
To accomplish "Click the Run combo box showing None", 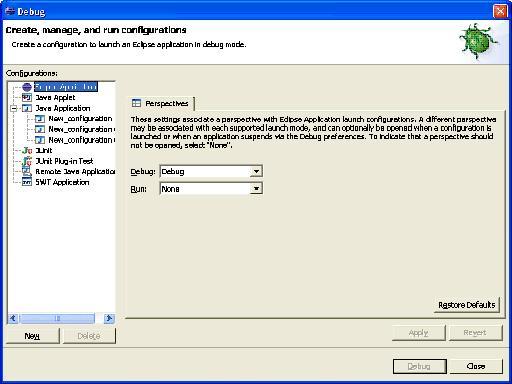I will coord(211,189).
